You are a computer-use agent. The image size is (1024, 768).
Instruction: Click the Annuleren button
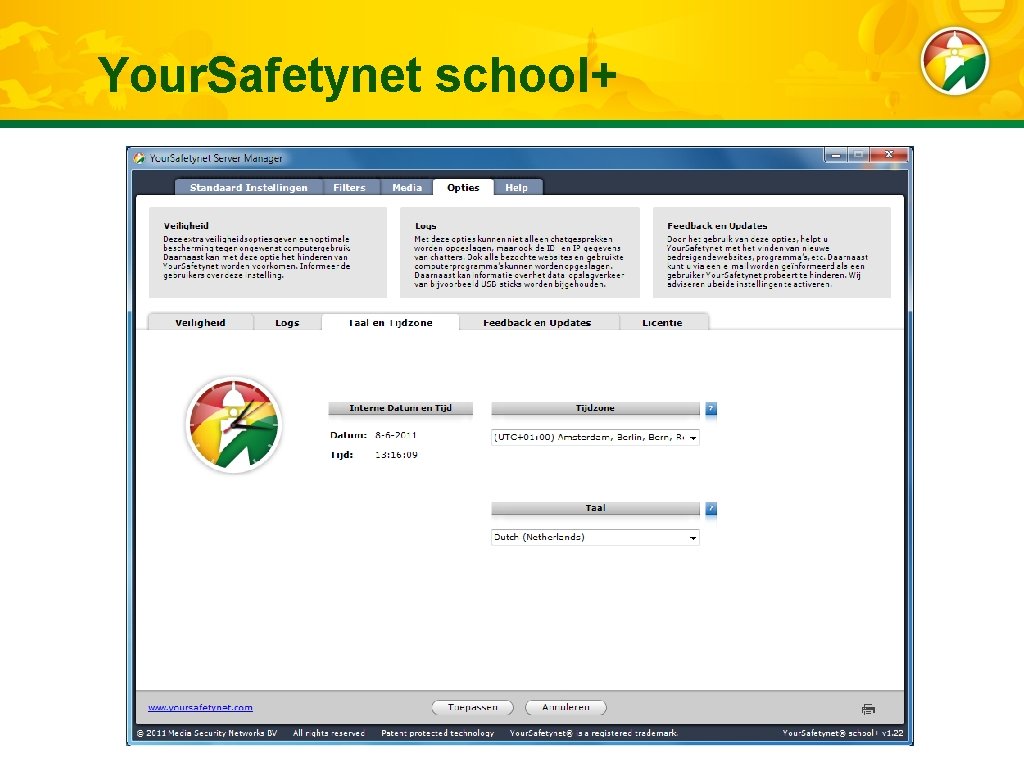(x=566, y=707)
